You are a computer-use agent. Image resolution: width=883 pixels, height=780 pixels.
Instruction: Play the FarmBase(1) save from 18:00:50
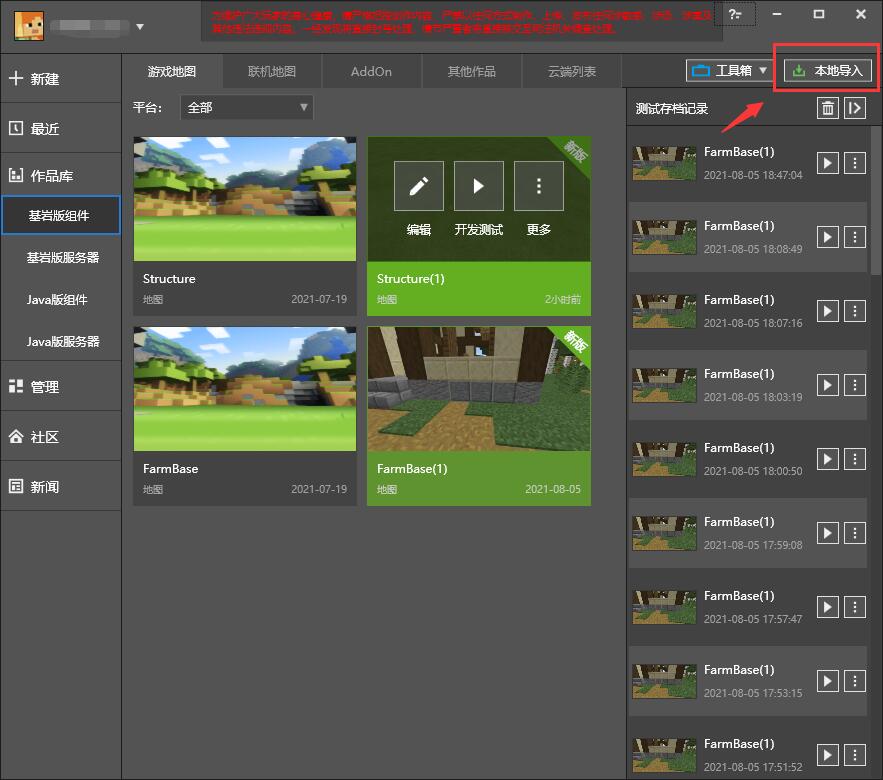click(x=827, y=459)
